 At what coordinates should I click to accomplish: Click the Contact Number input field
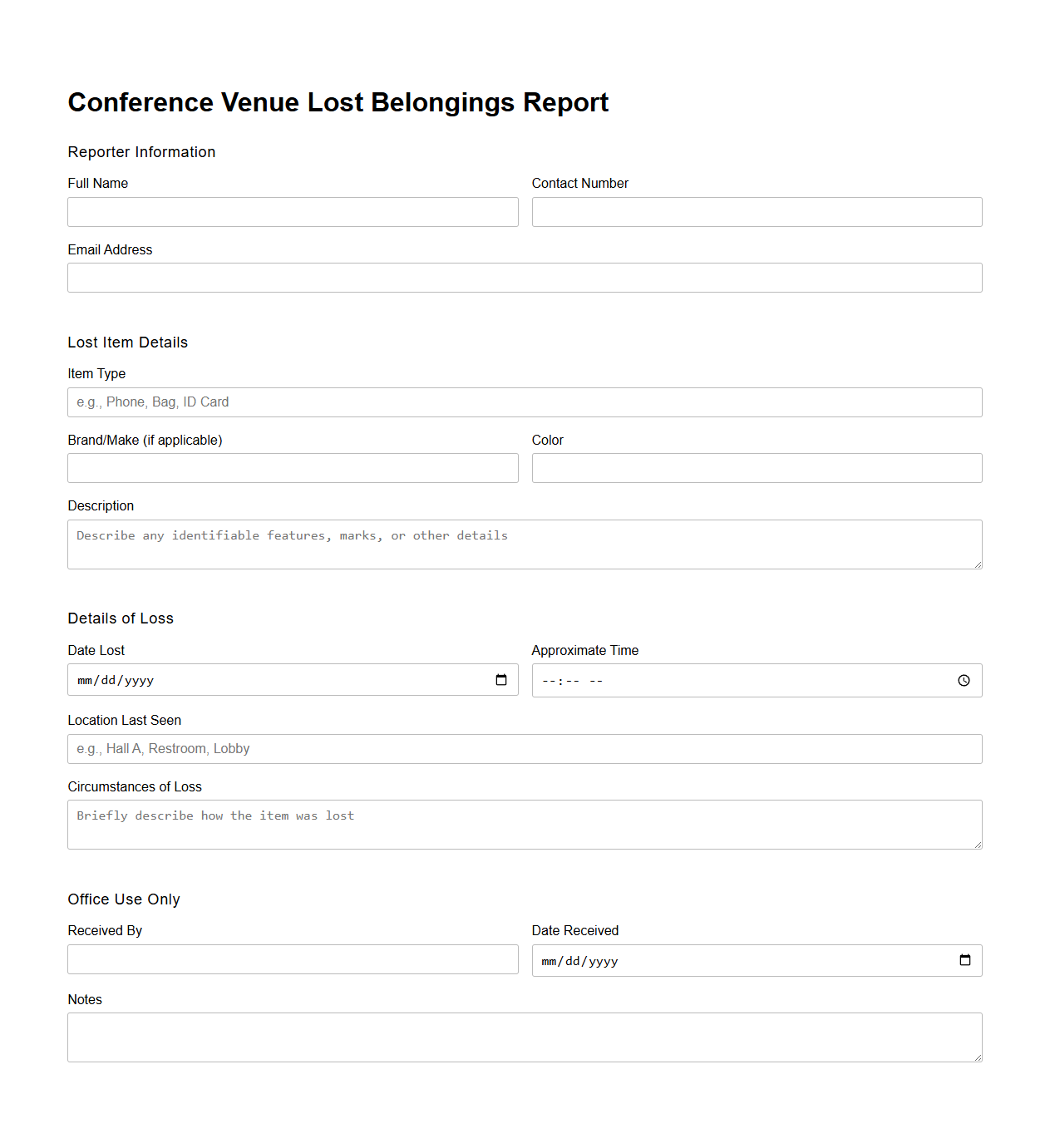pyautogui.click(x=757, y=212)
